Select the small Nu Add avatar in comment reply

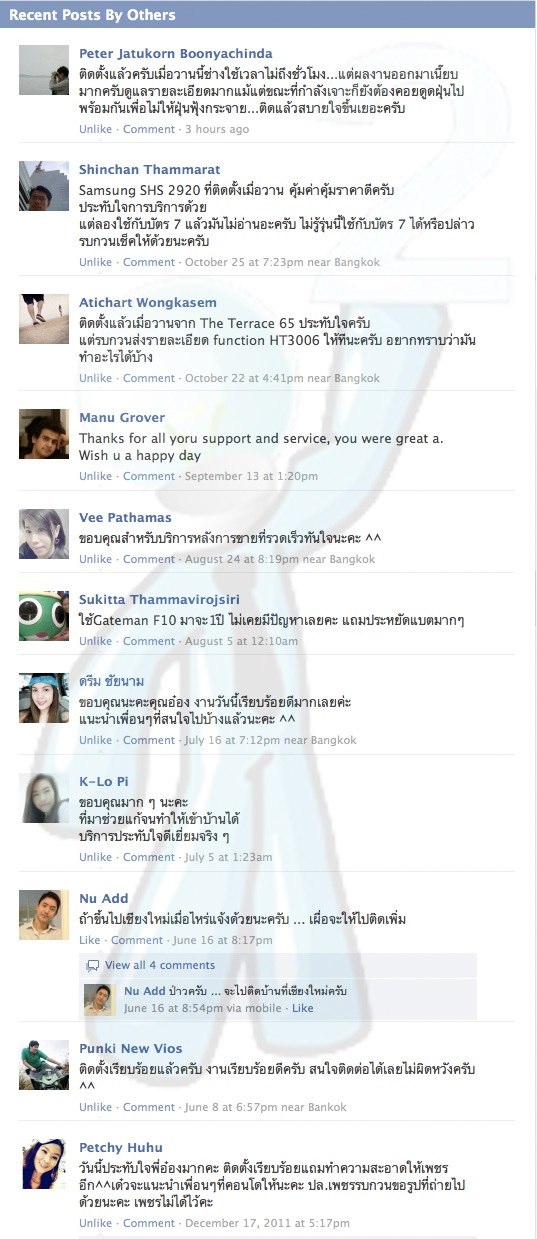point(98,1000)
